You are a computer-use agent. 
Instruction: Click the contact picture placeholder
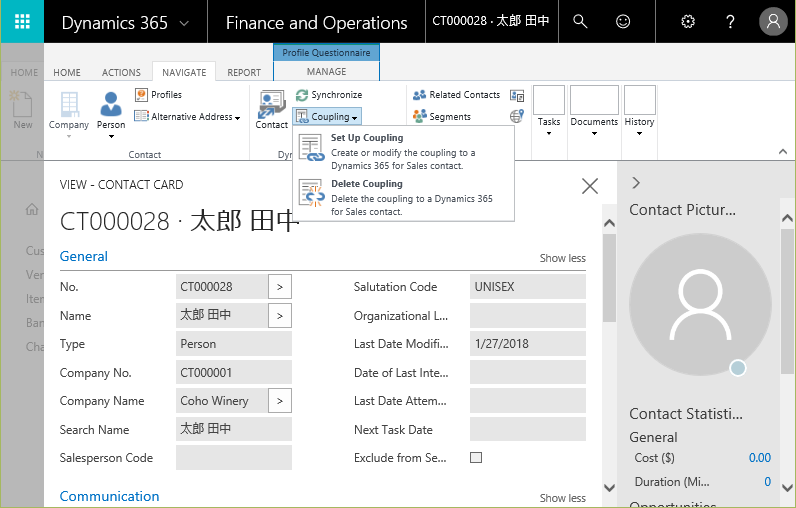coord(701,304)
